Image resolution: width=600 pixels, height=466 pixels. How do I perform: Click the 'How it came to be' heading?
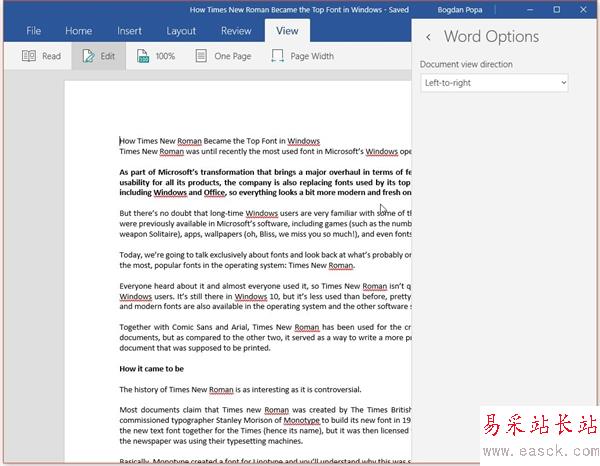152,369
